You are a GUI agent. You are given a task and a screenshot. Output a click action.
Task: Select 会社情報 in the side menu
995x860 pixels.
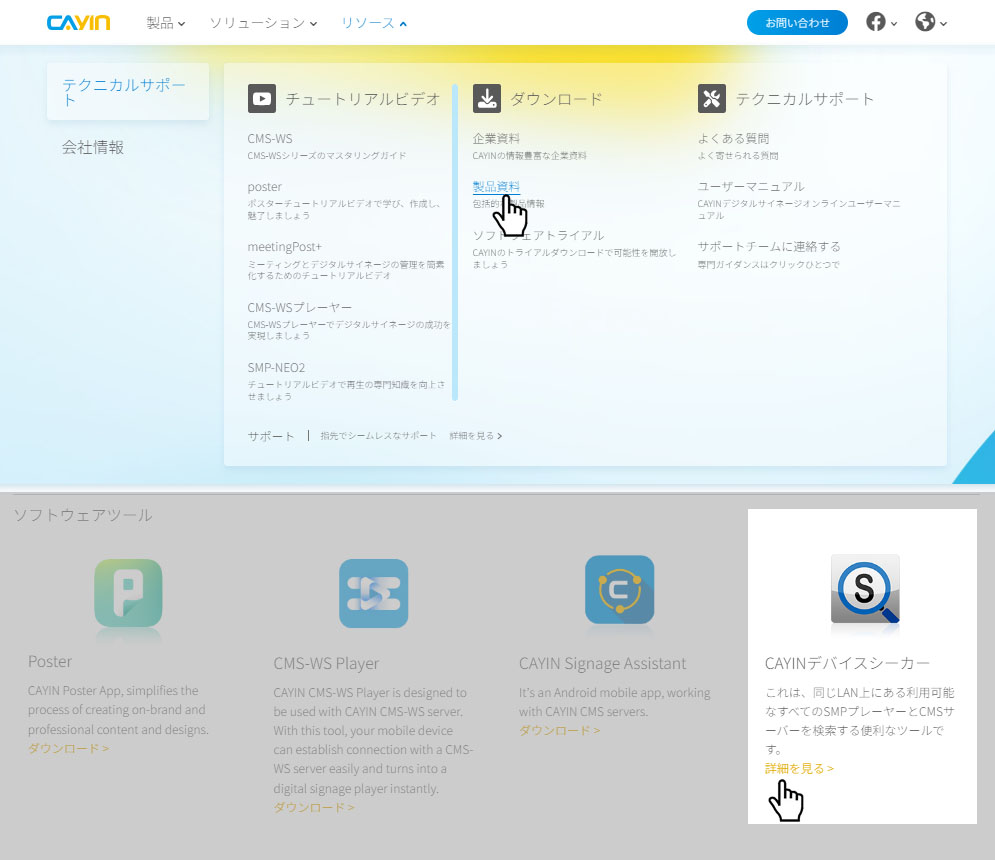pyautogui.click(x=93, y=147)
